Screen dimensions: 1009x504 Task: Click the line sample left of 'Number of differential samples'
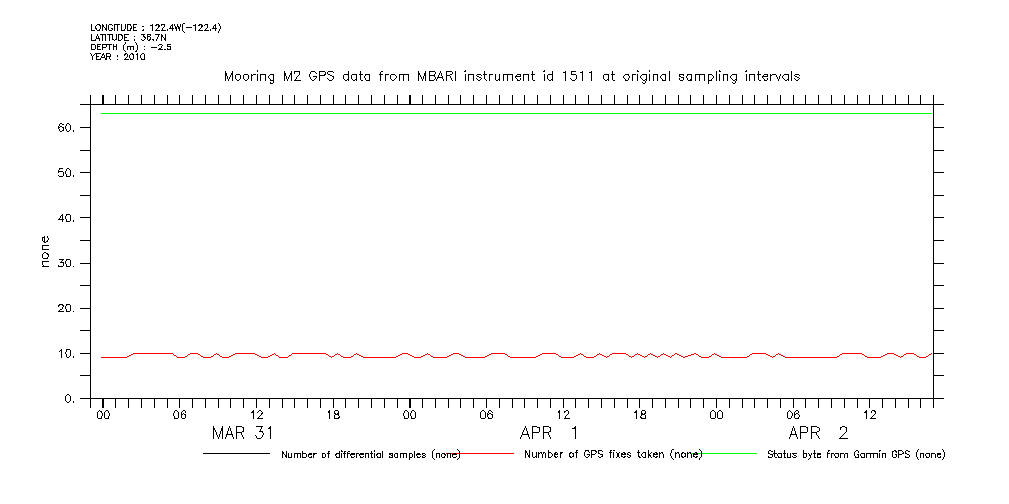[x=237, y=454]
